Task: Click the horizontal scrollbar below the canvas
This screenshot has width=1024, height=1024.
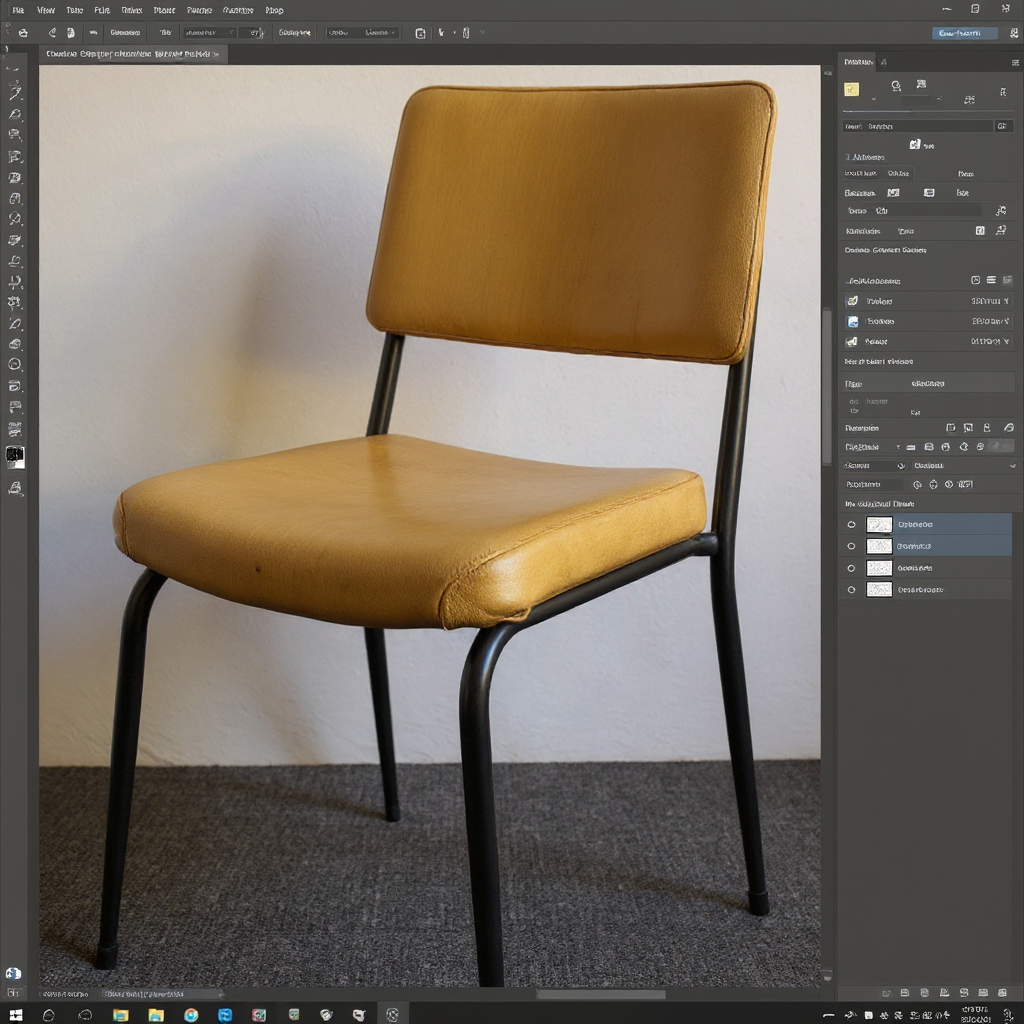Action: (600, 994)
